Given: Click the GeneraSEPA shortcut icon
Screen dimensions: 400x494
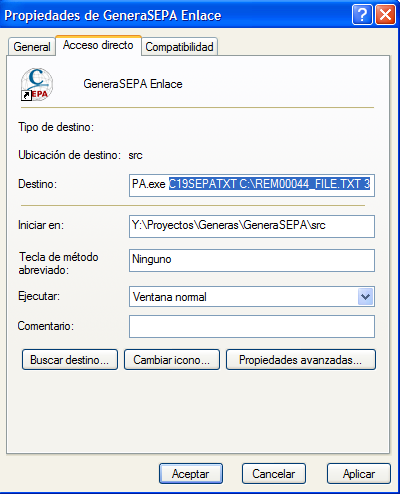Looking at the screenshot, I should [37, 84].
